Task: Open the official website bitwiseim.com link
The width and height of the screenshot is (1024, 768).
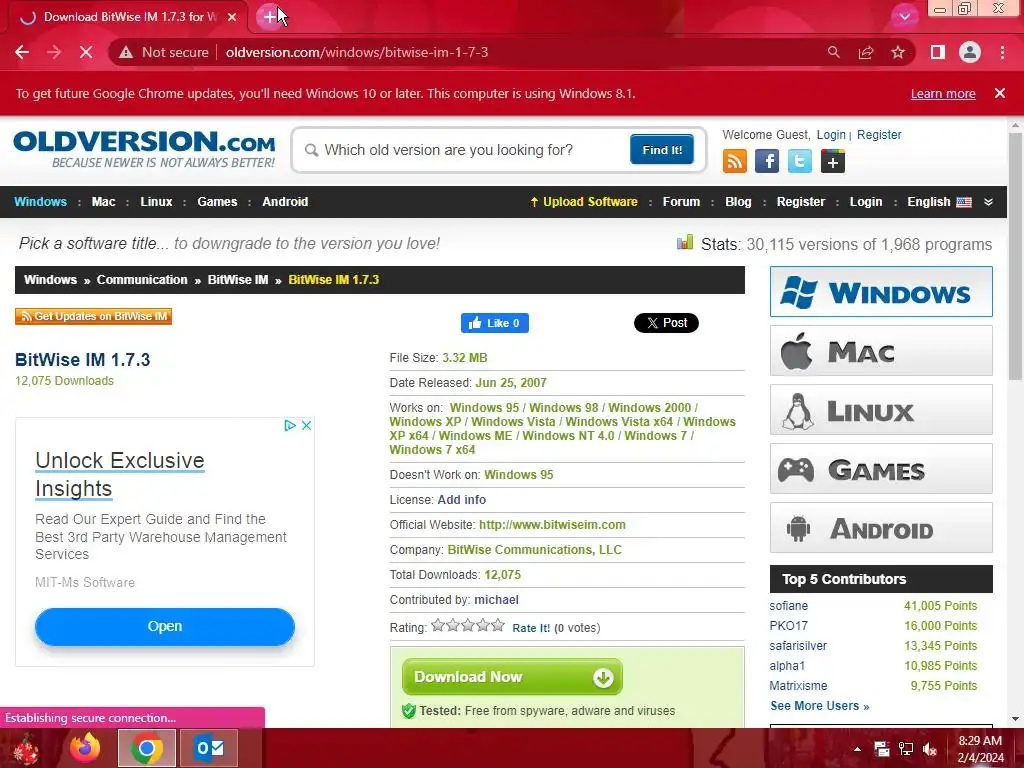Action: tap(552, 524)
